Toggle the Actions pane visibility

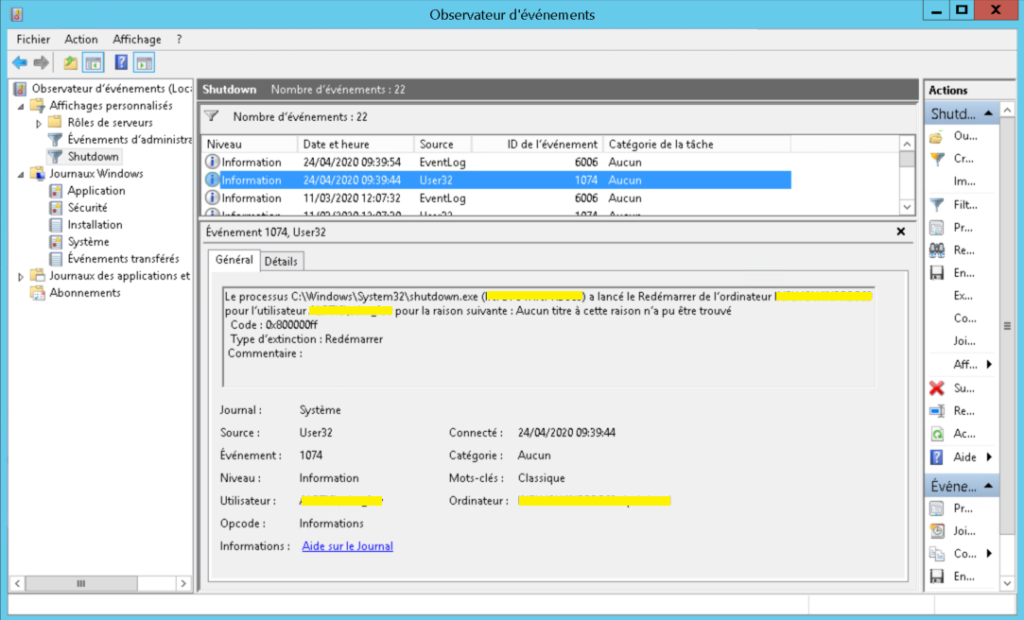(143, 62)
